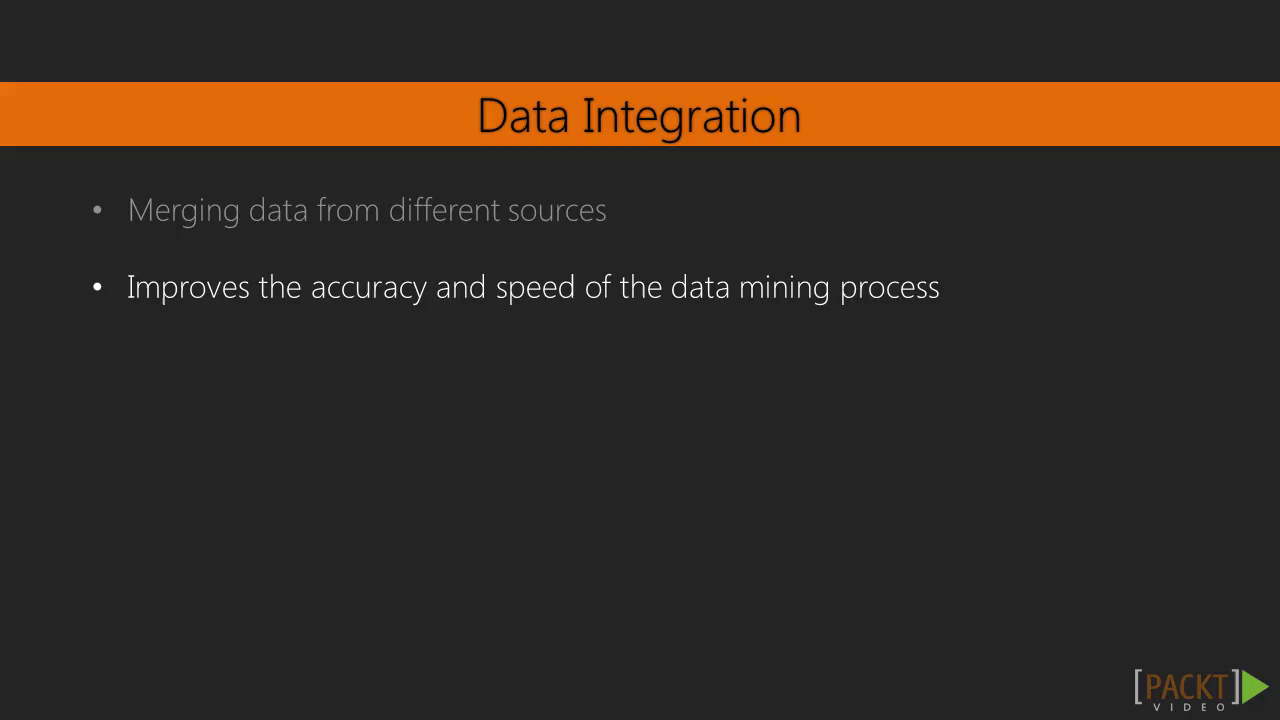Click the green play triangle in Packt logo
This screenshot has width=1280, height=720.
(1254, 687)
